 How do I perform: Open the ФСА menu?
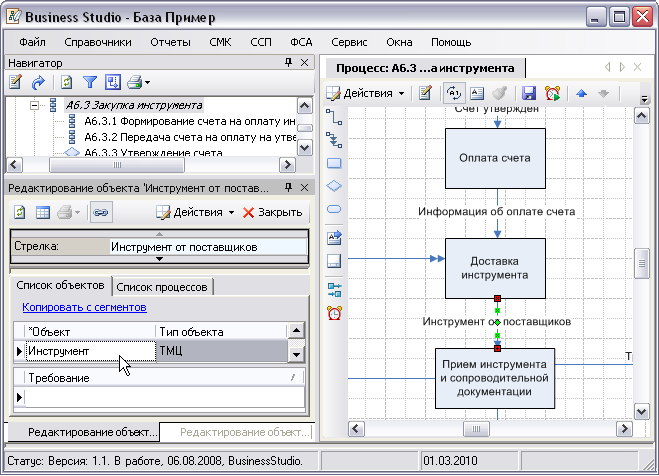point(301,42)
